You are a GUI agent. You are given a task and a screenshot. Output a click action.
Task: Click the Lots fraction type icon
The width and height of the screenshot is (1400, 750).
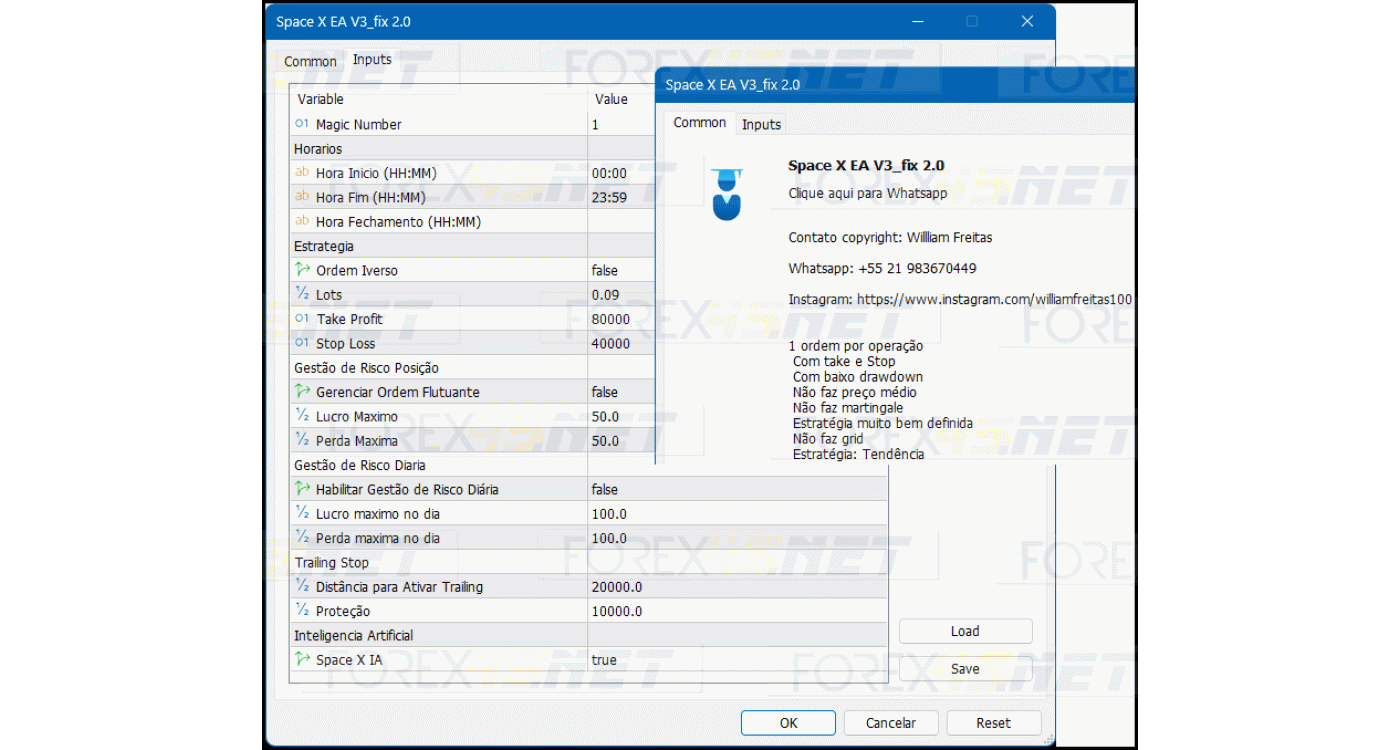coord(302,294)
